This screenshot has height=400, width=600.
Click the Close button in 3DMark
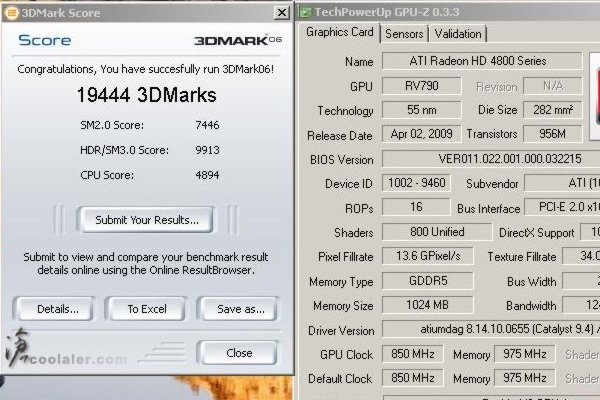[239, 353]
